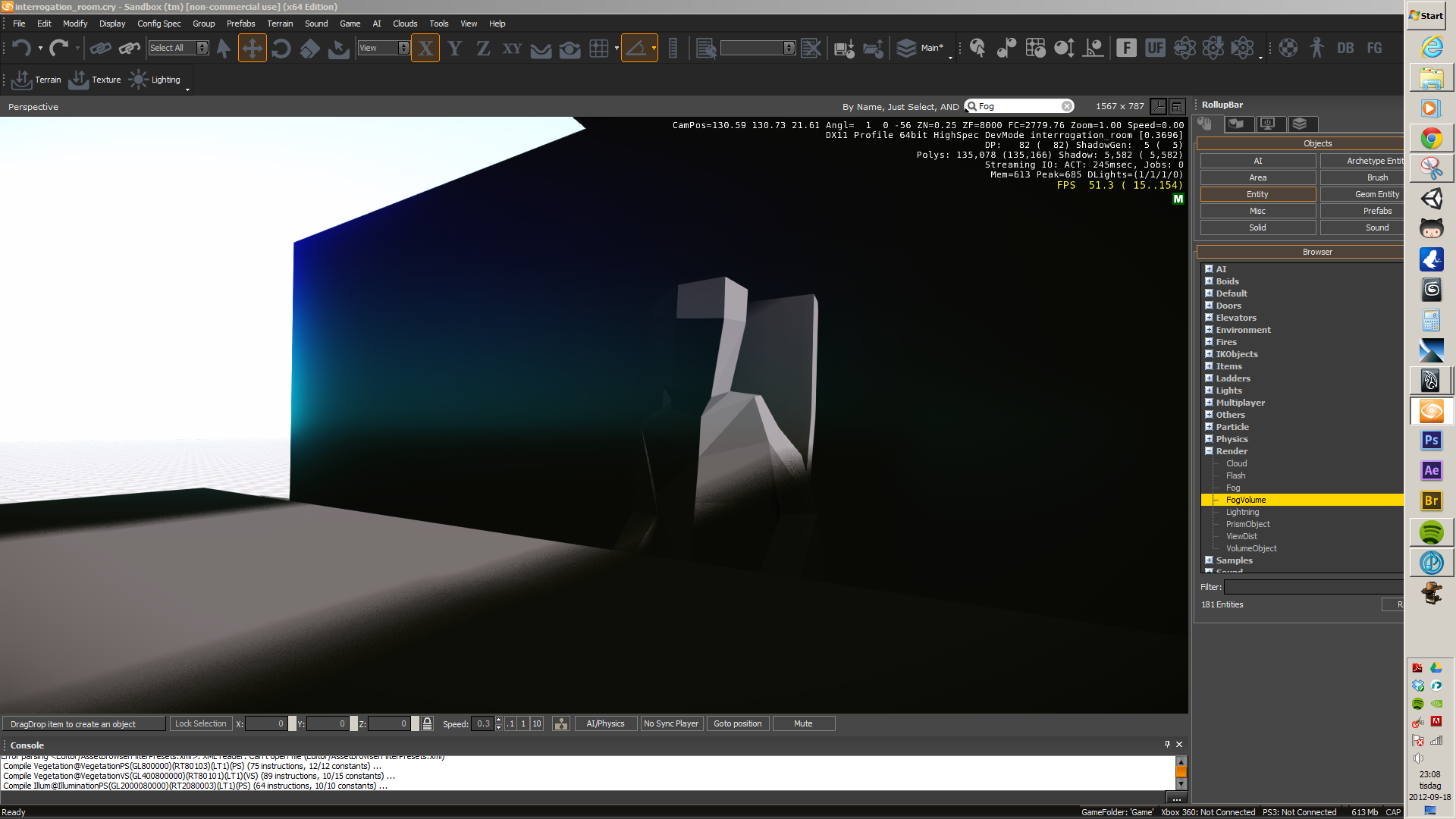Click the Speed value field

[x=482, y=723]
